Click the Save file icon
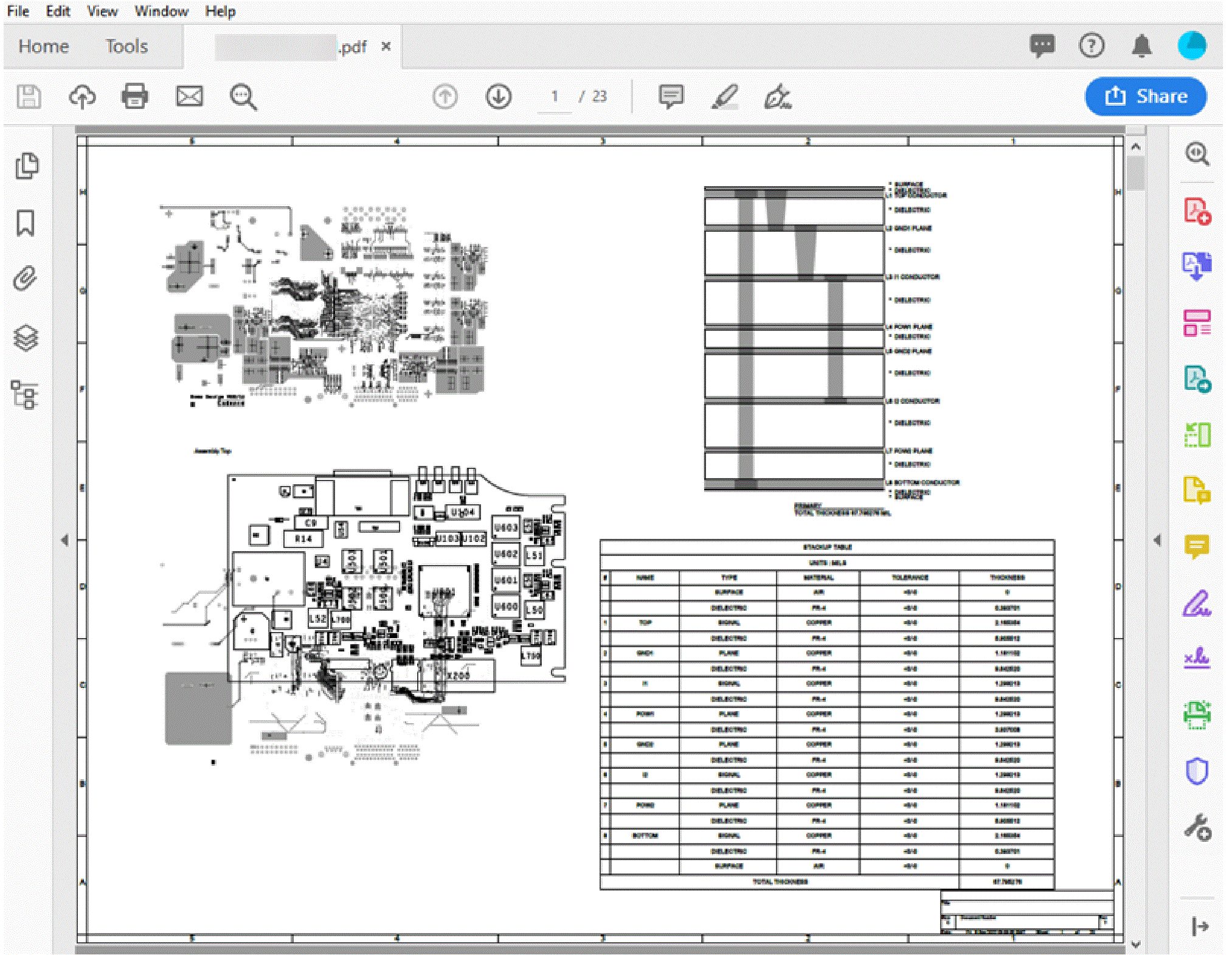 point(29,96)
